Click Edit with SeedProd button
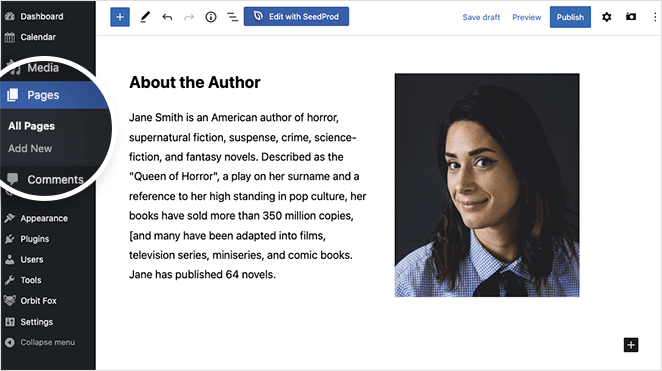The image size is (662, 371). 296,16
